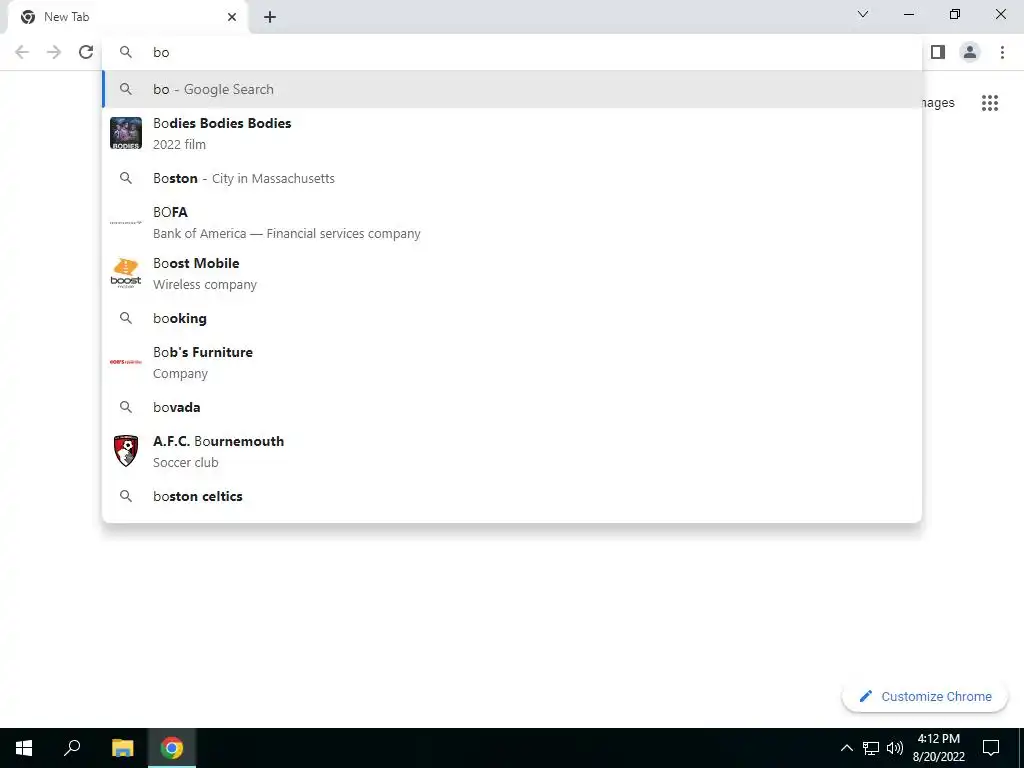
Task: Choose the bovada suggestion
Action: pos(513,407)
